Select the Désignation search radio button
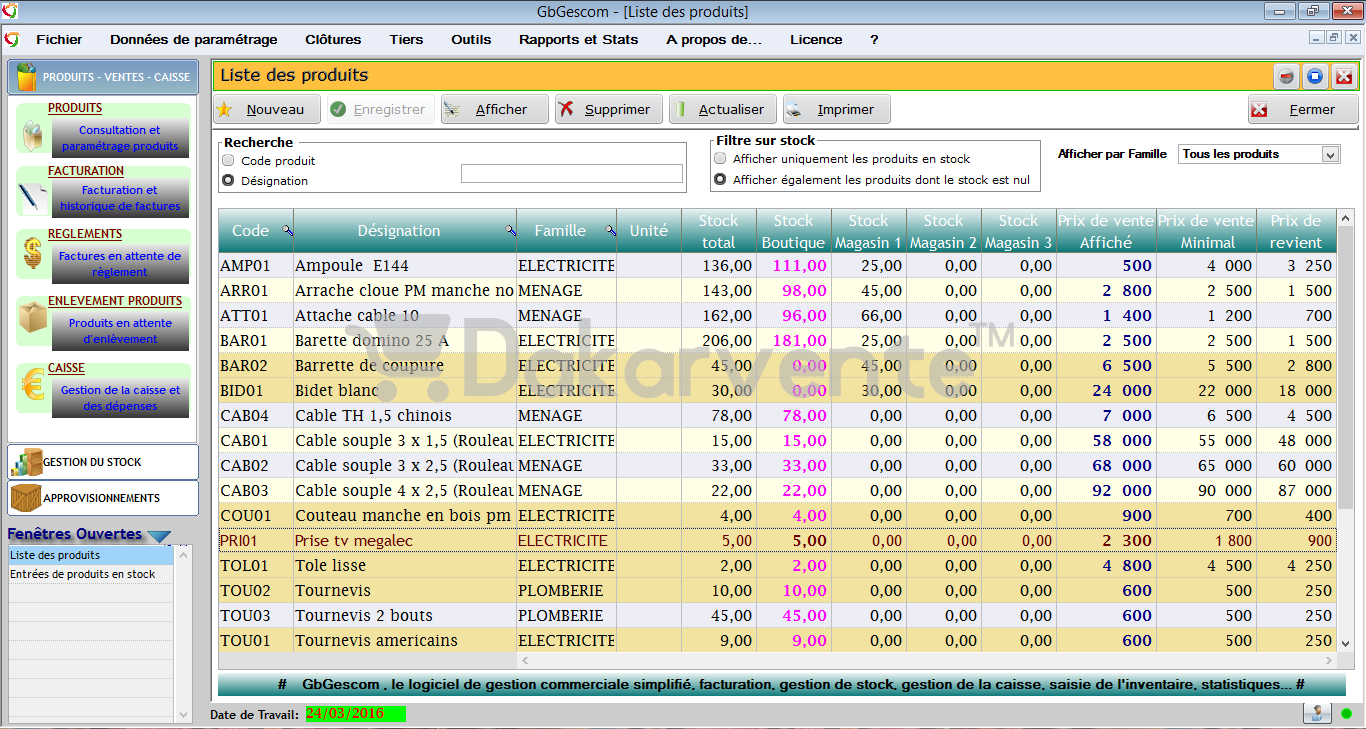Viewport: 1366px width, 729px height. tap(229, 181)
